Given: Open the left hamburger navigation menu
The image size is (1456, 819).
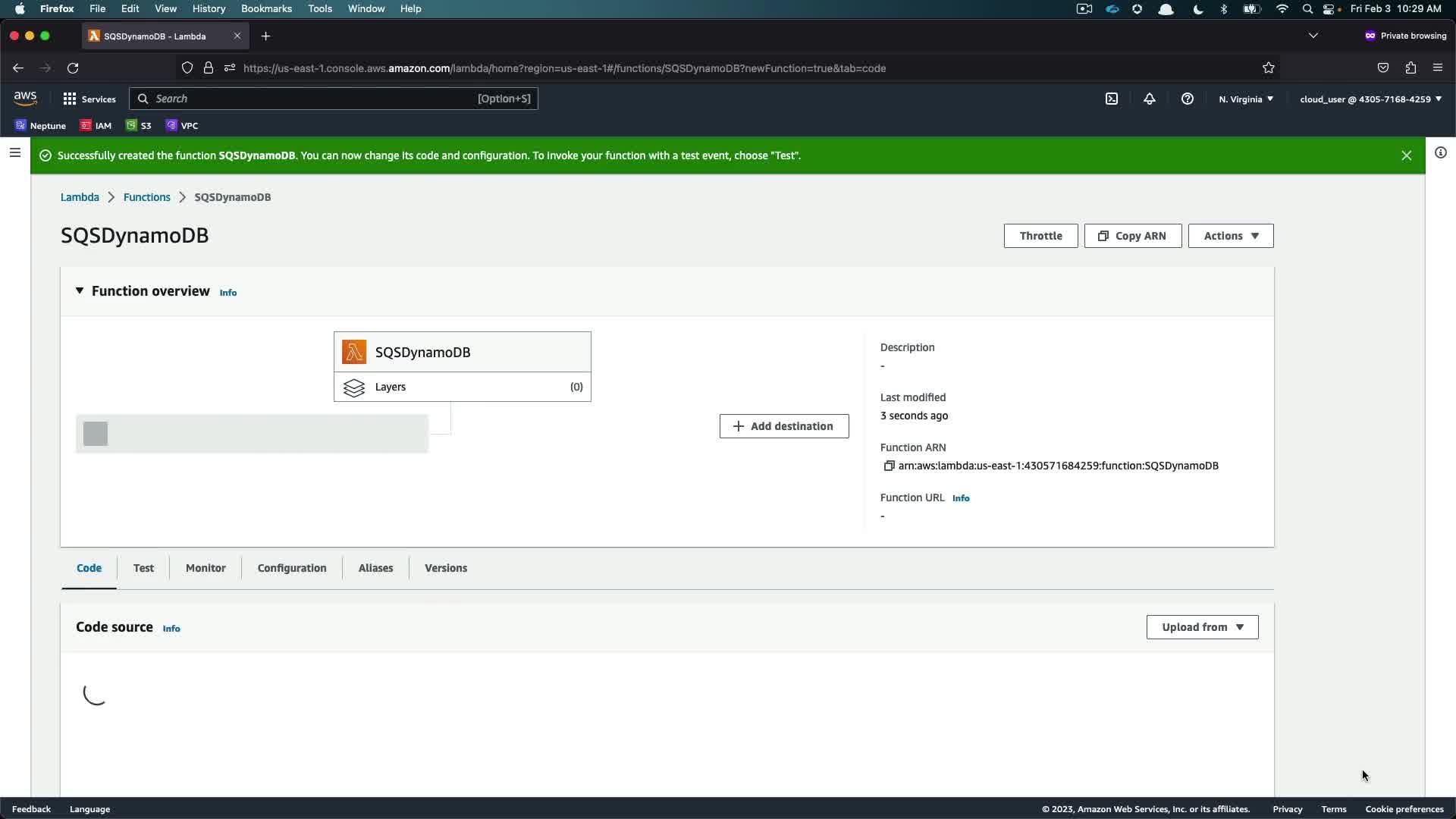Looking at the screenshot, I should 14,153.
